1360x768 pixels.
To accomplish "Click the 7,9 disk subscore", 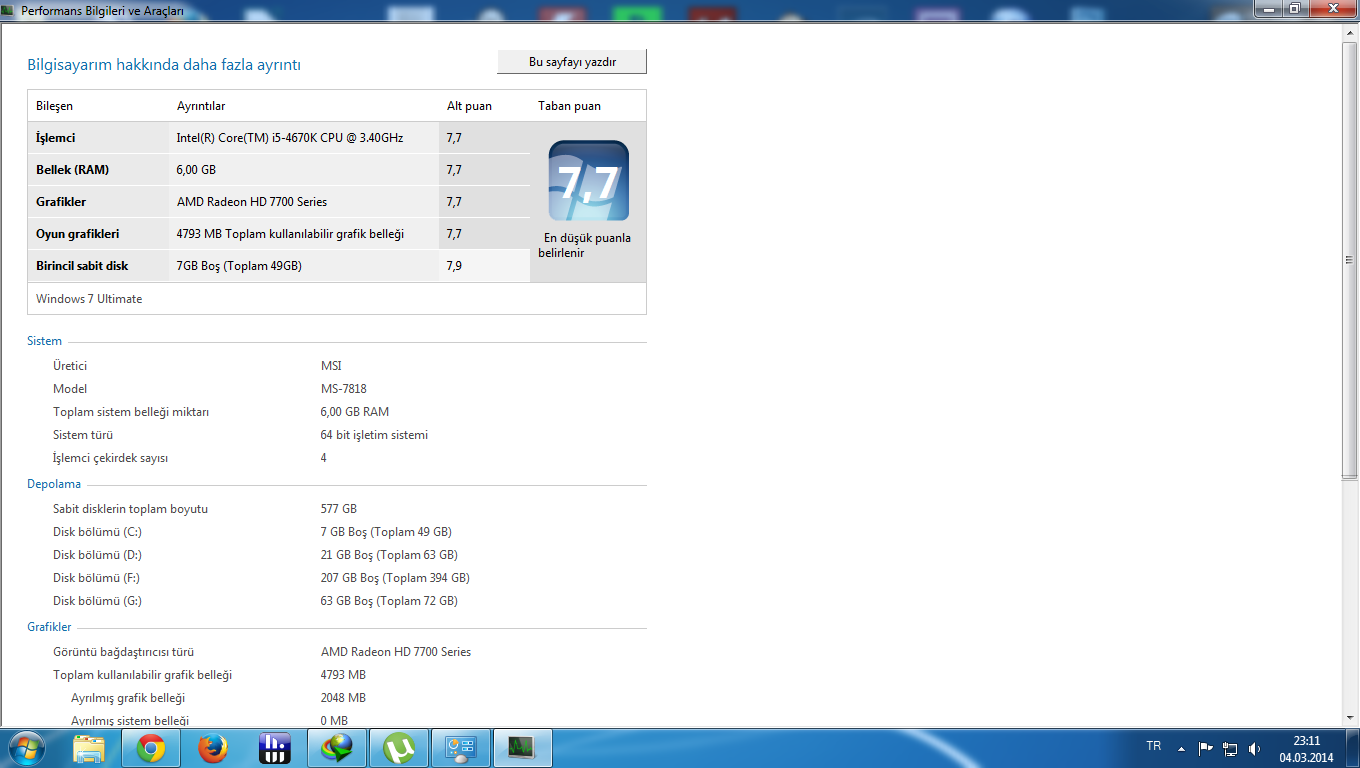I will tap(454, 266).
